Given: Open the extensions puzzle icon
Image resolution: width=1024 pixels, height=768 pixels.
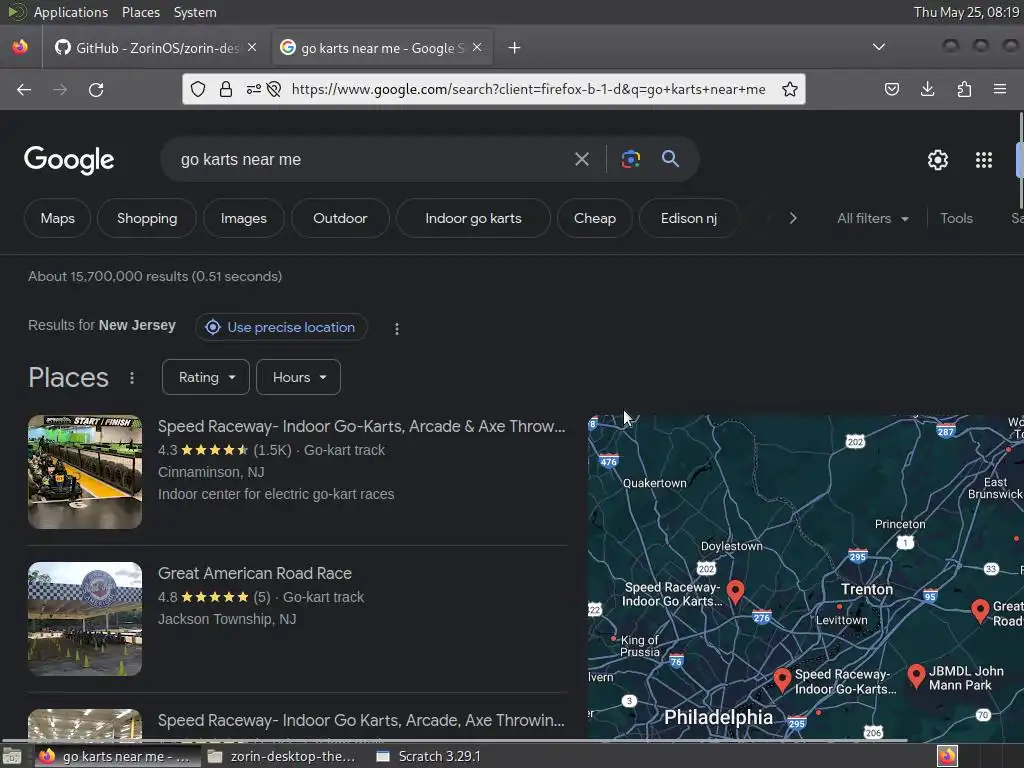Looking at the screenshot, I should 964,89.
